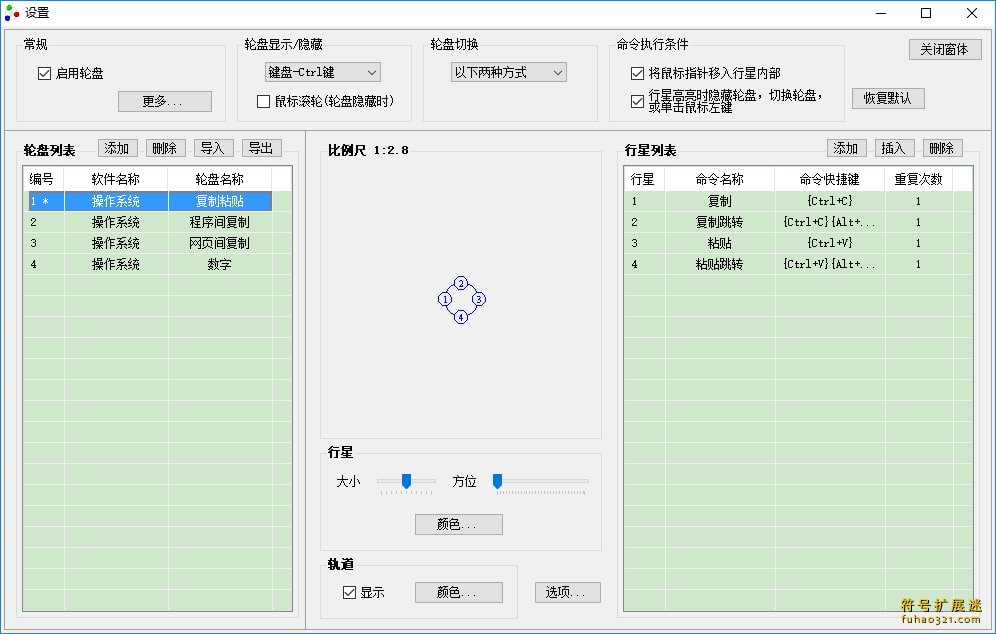Click 更多... under 常规
Screen dimensions: 996x634
coord(166,101)
